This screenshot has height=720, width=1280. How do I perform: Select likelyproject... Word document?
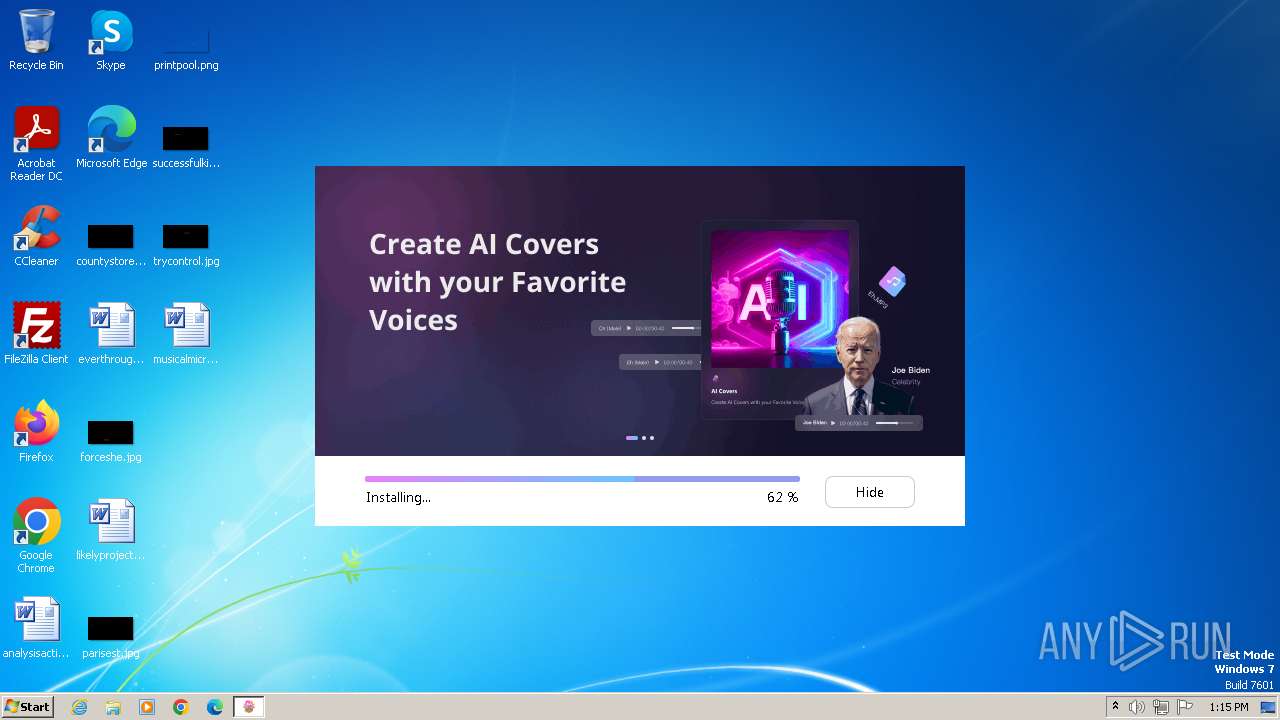click(111, 531)
